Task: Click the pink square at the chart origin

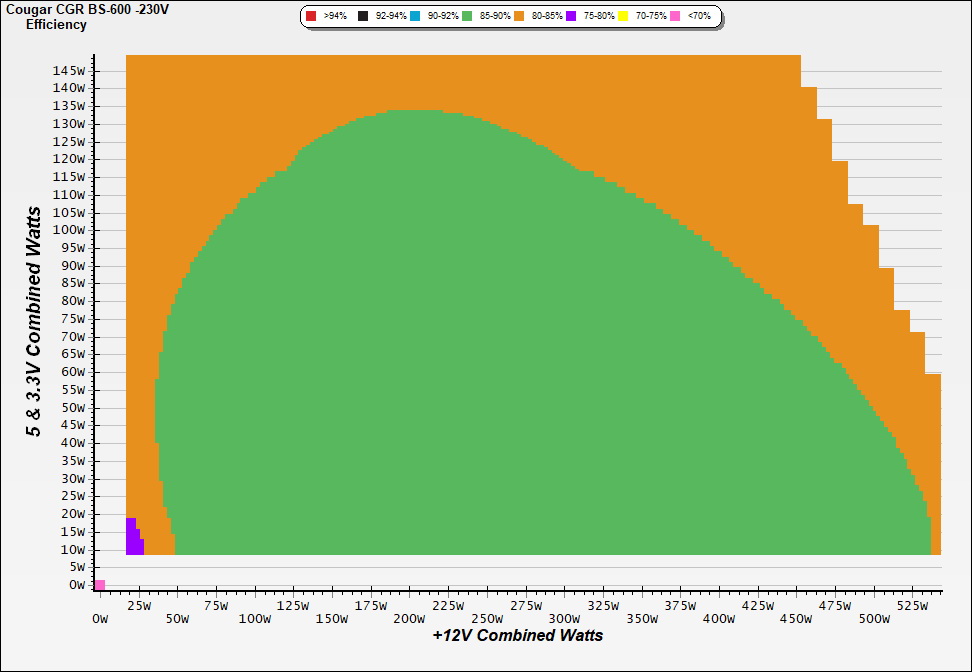Action: tap(100, 585)
